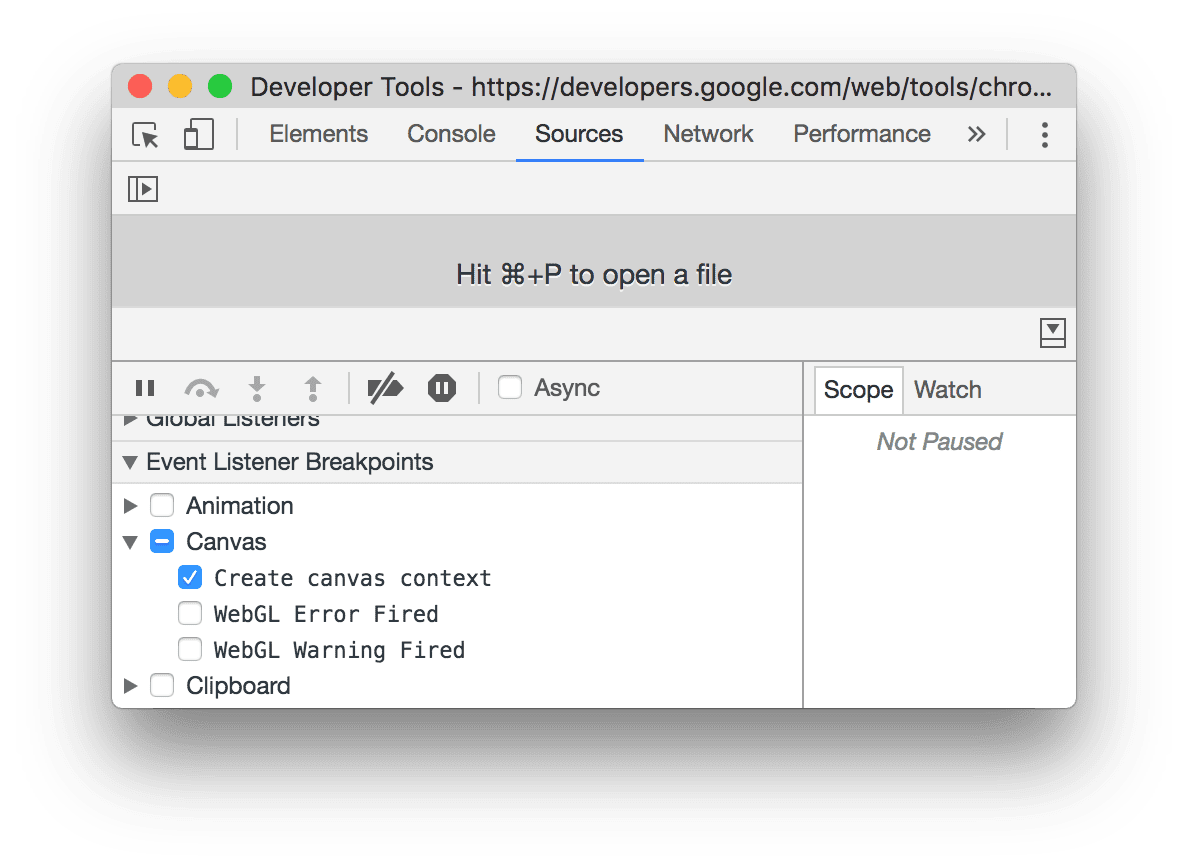Click the Step over next function call icon
1188x868 pixels.
pyautogui.click(x=201, y=388)
